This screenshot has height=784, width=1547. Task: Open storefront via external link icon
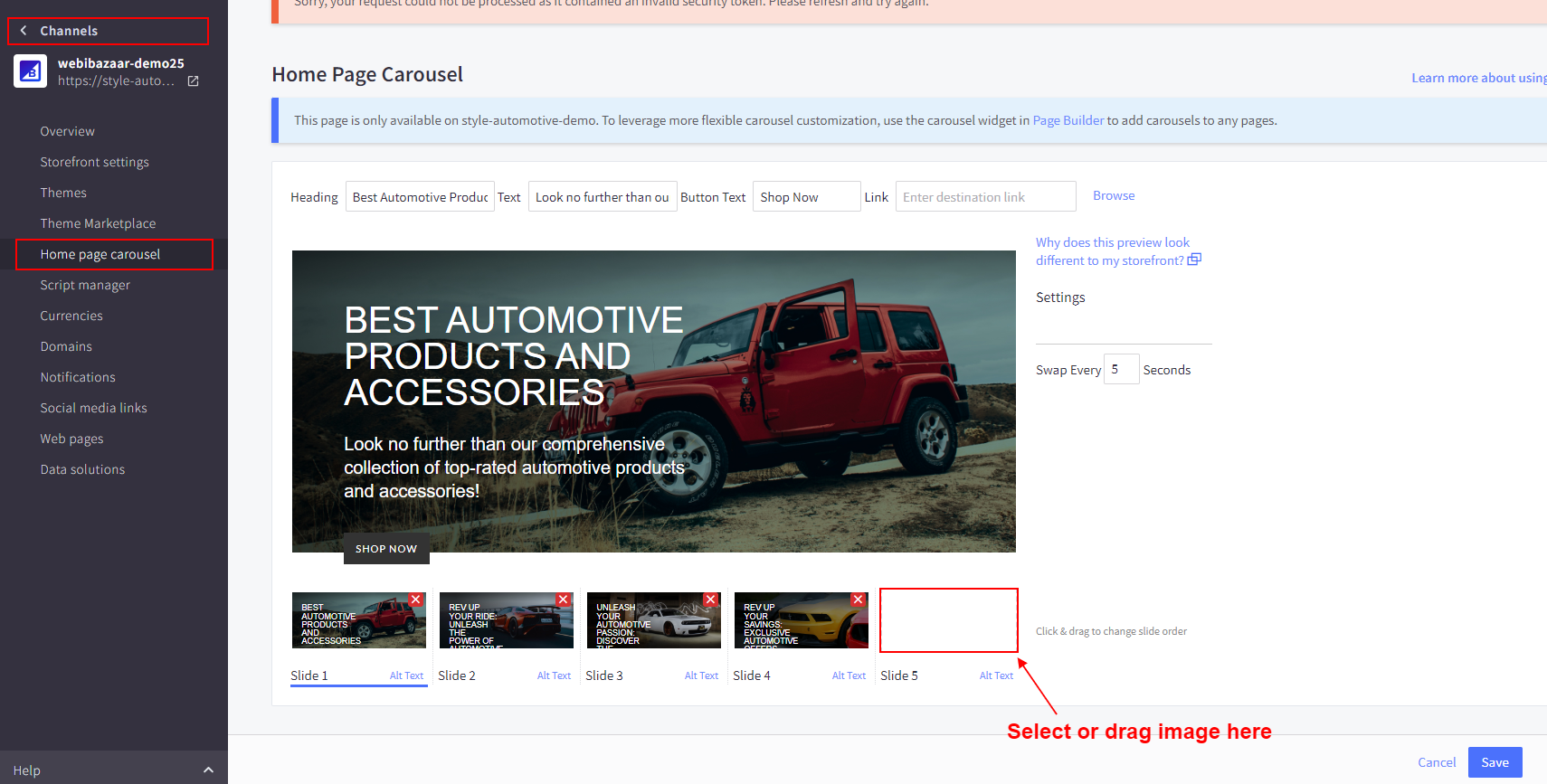pos(193,81)
